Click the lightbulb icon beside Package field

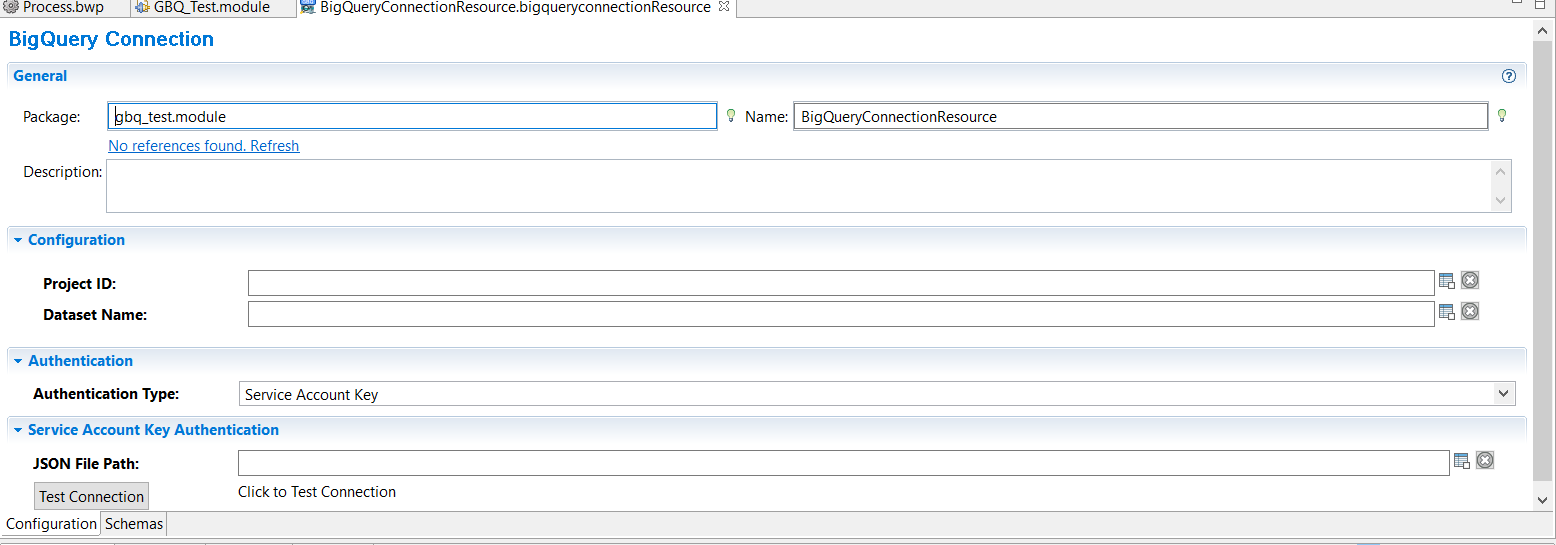(731, 116)
